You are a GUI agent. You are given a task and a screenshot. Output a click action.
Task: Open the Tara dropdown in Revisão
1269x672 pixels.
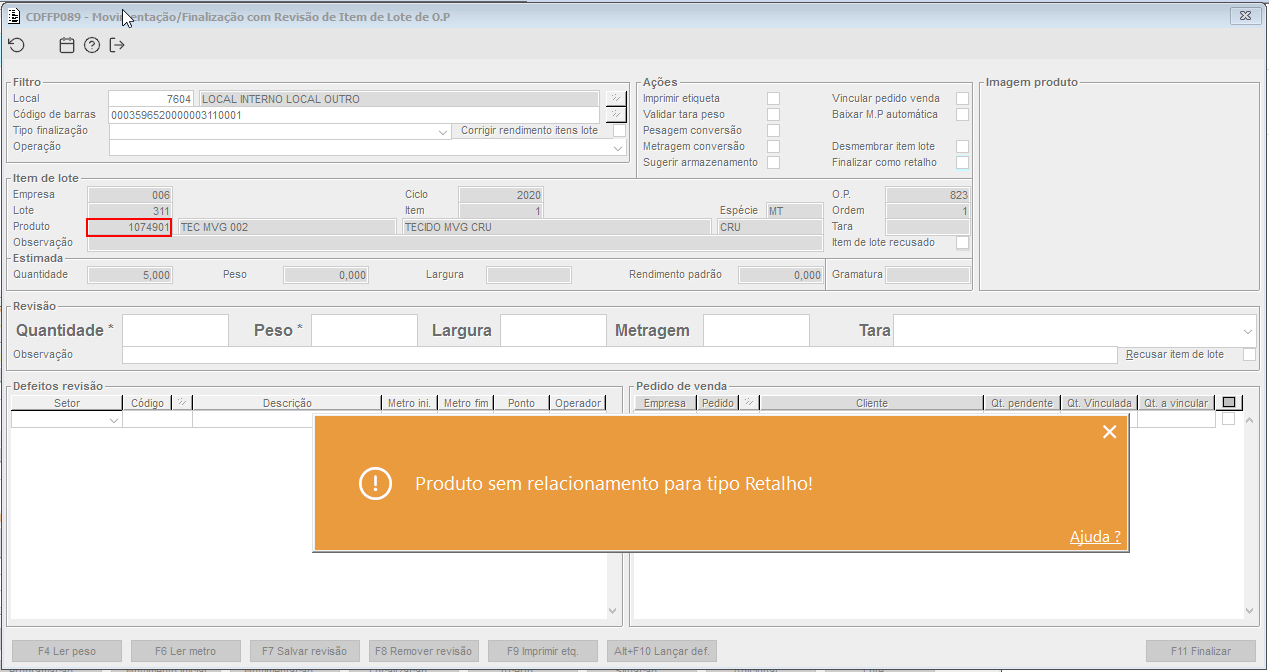[1248, 330]
